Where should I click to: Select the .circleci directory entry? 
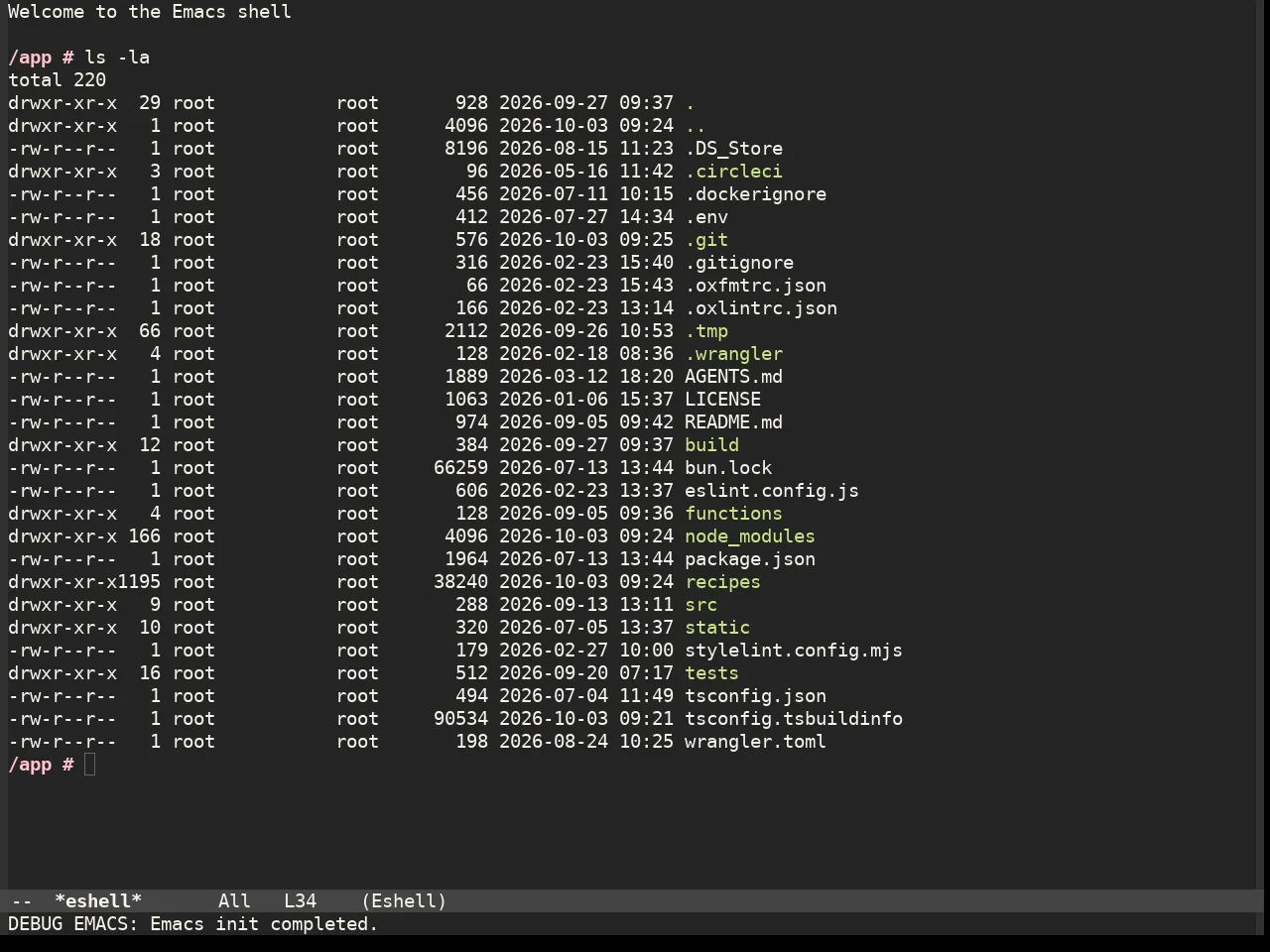tap(733, 172)
